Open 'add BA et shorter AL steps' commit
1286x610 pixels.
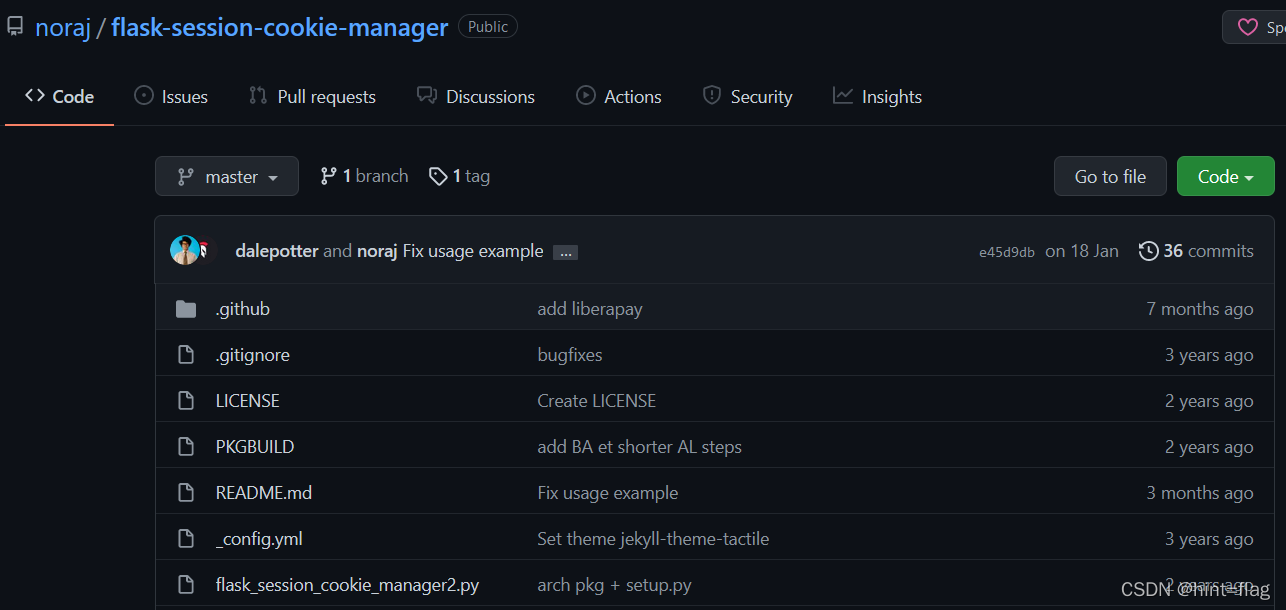(x=640, y=447)
